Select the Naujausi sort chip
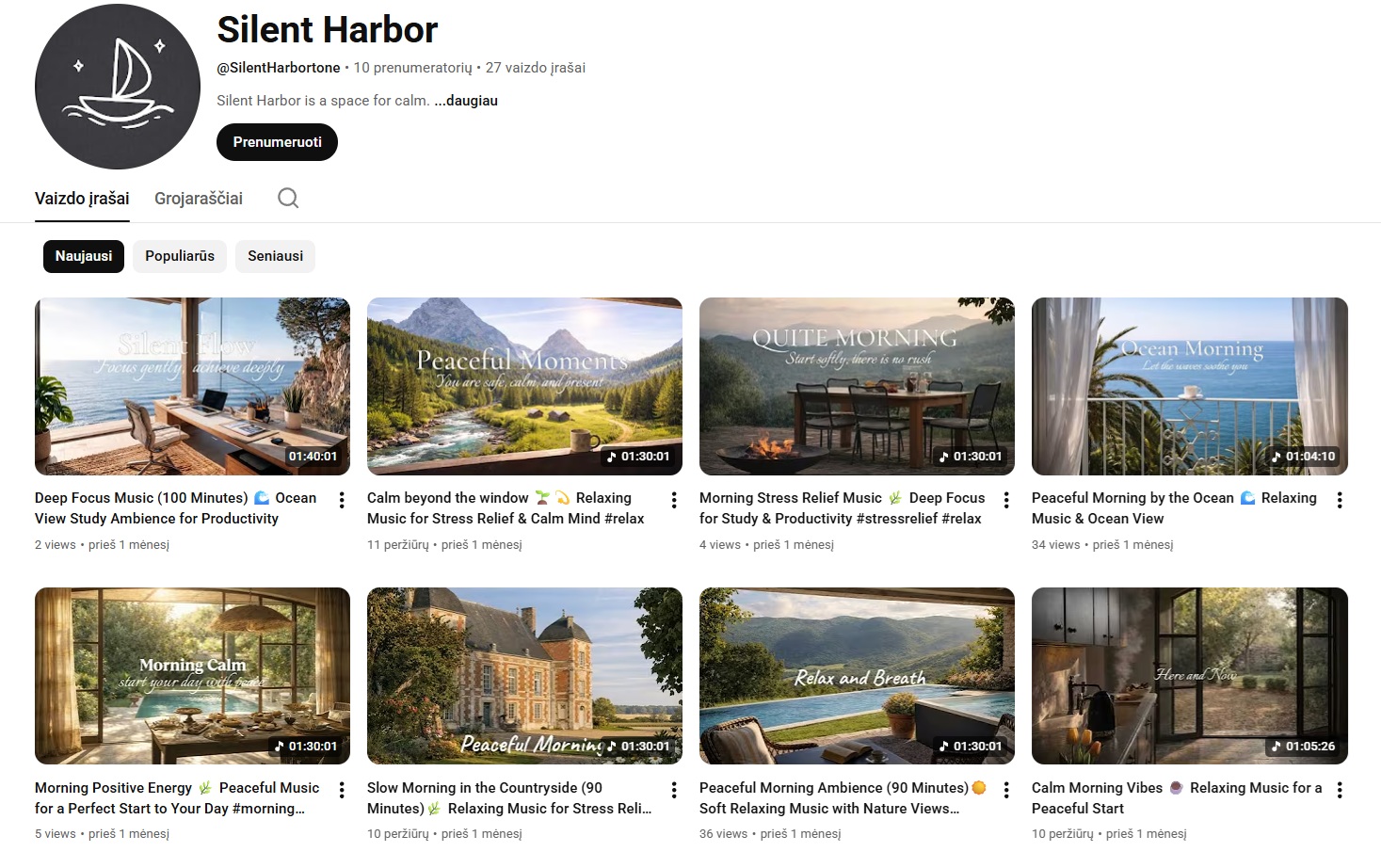 coord(84,256)
